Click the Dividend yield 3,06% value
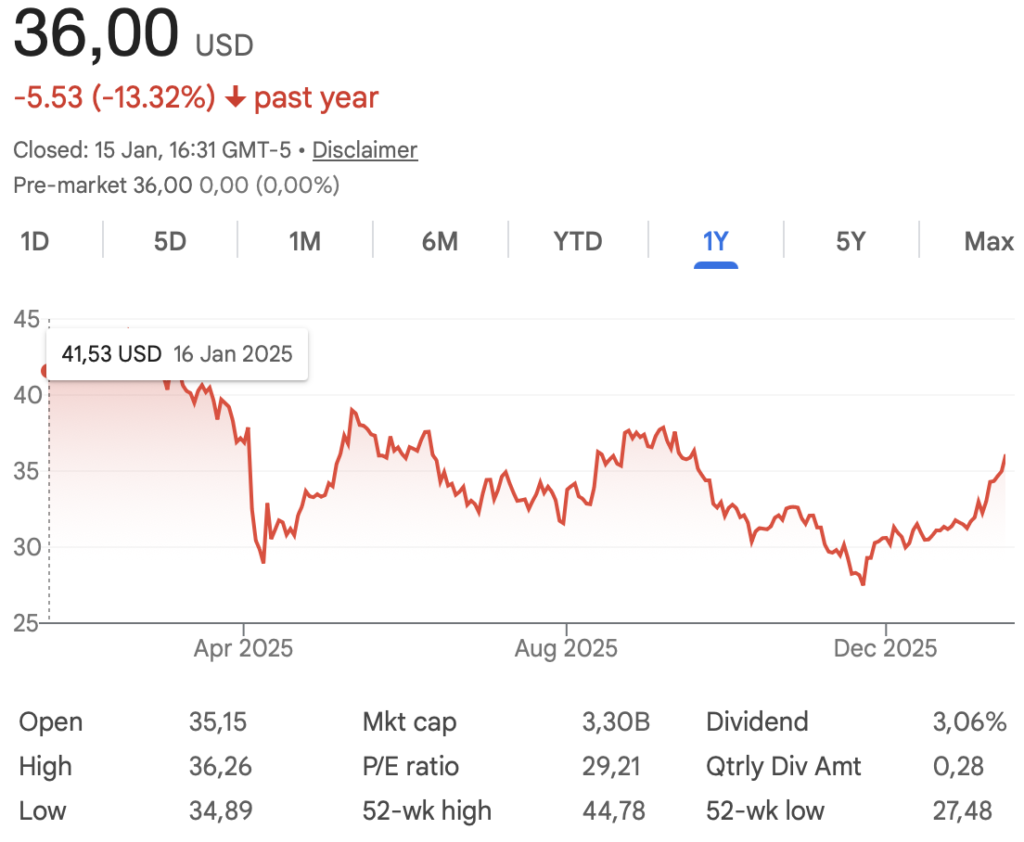Image resolution: width=1024 pixels, height=842 pixels. pyautogui.click(x=969, y=722)
